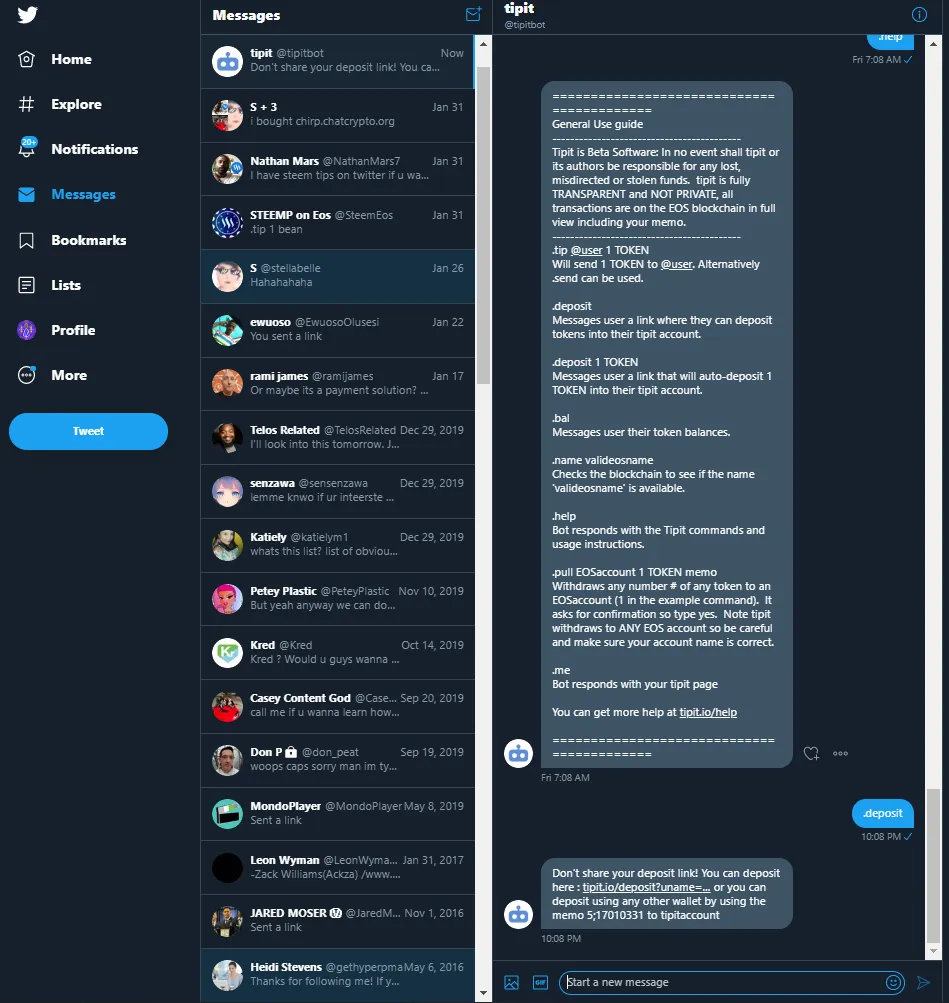Open more options dots beside help message
The width and height of the screenshot is (949, 1003).
click(x=840, y=753)
